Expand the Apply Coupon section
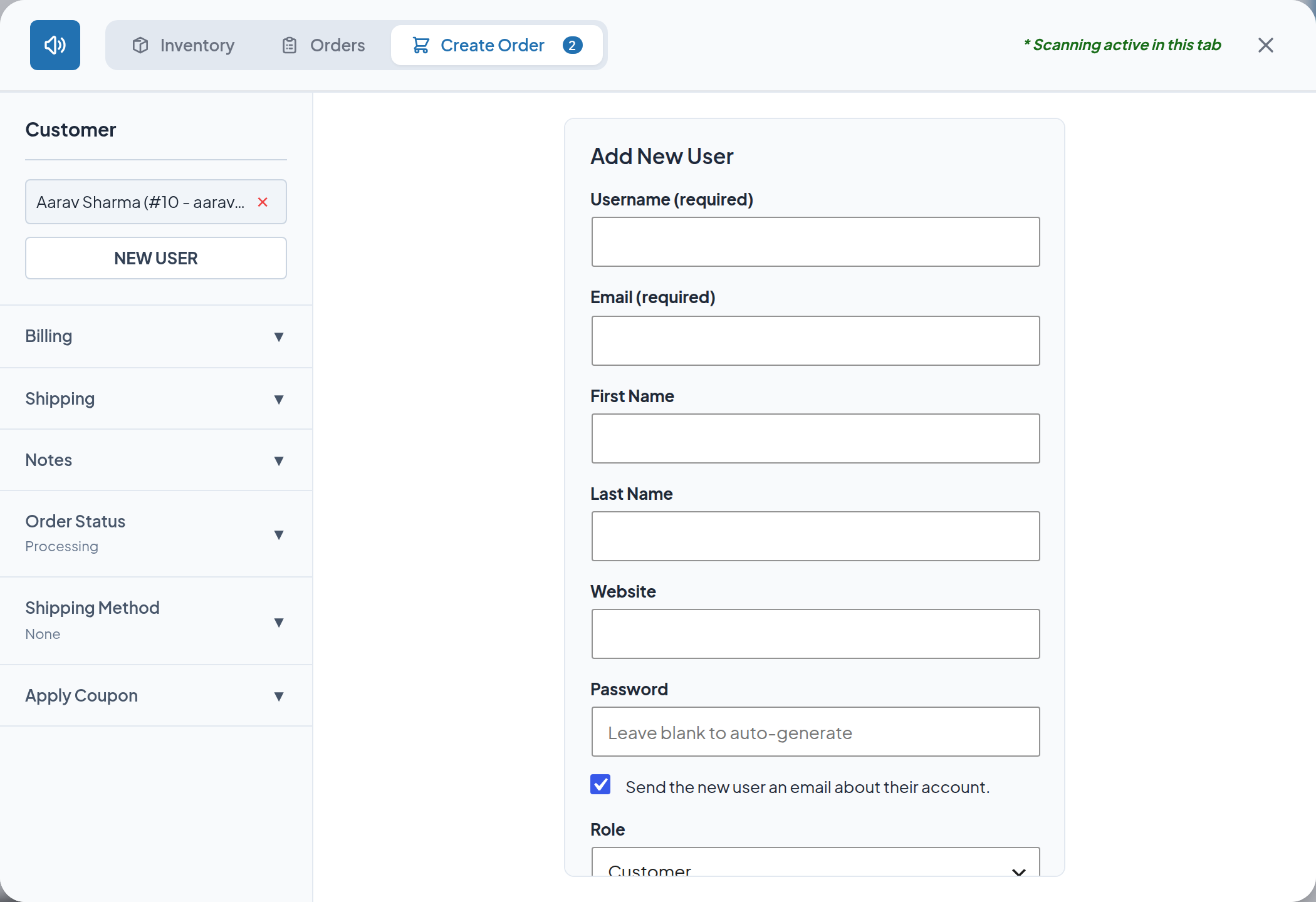 [156, 695]
